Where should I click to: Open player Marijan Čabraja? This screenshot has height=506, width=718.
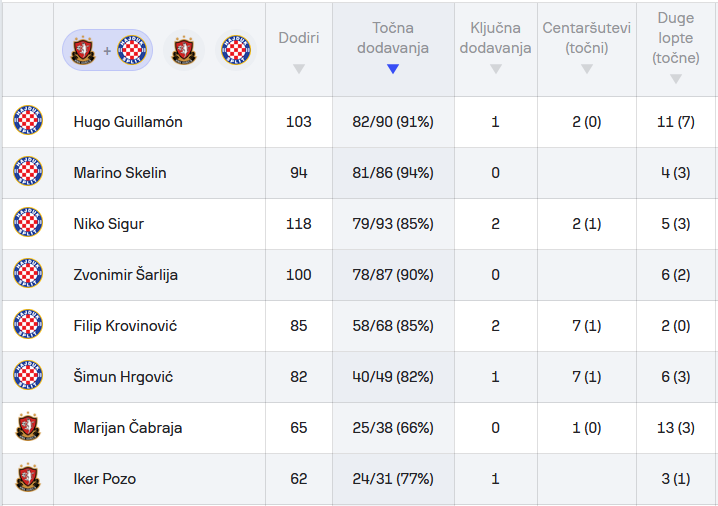pyautogui.click(x=128, y=428)
